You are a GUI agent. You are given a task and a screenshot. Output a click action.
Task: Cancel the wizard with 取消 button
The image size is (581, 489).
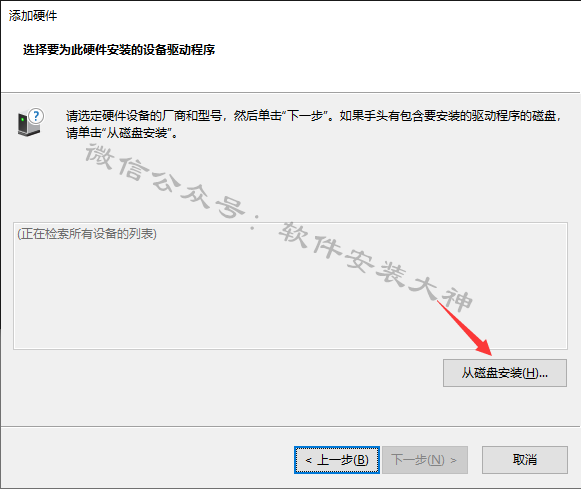(525, 460)
